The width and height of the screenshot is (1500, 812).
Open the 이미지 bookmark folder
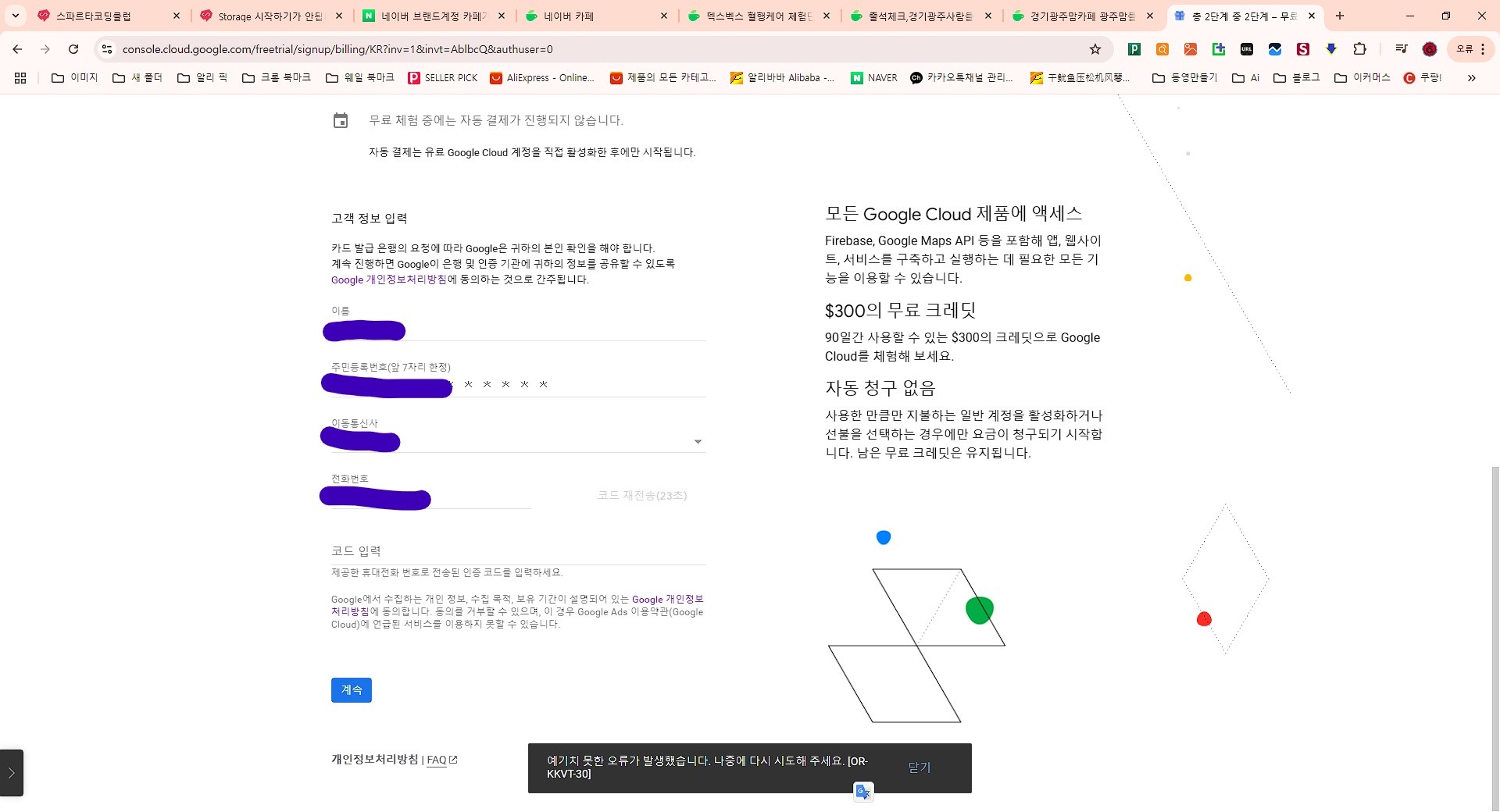[75, 78]
